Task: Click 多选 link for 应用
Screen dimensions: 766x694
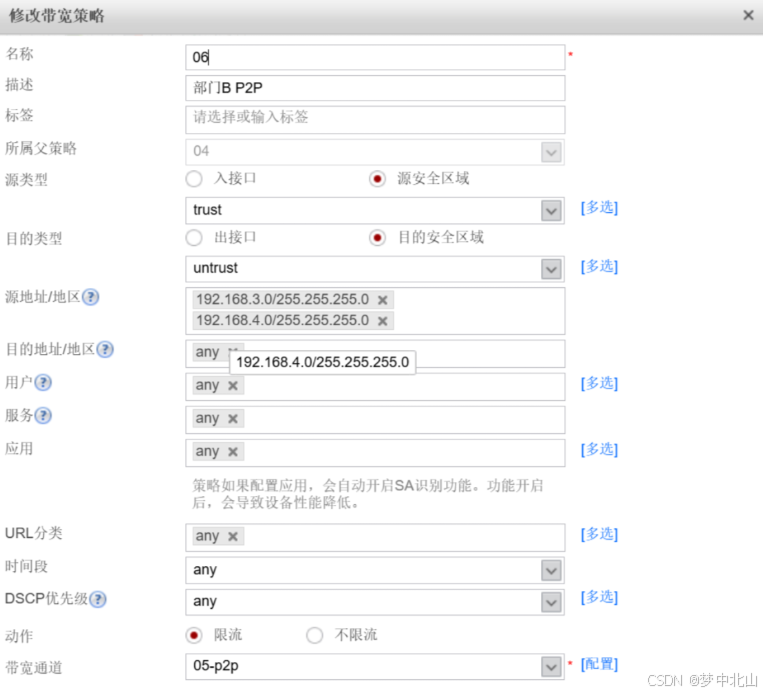Action: click(599, 449)
